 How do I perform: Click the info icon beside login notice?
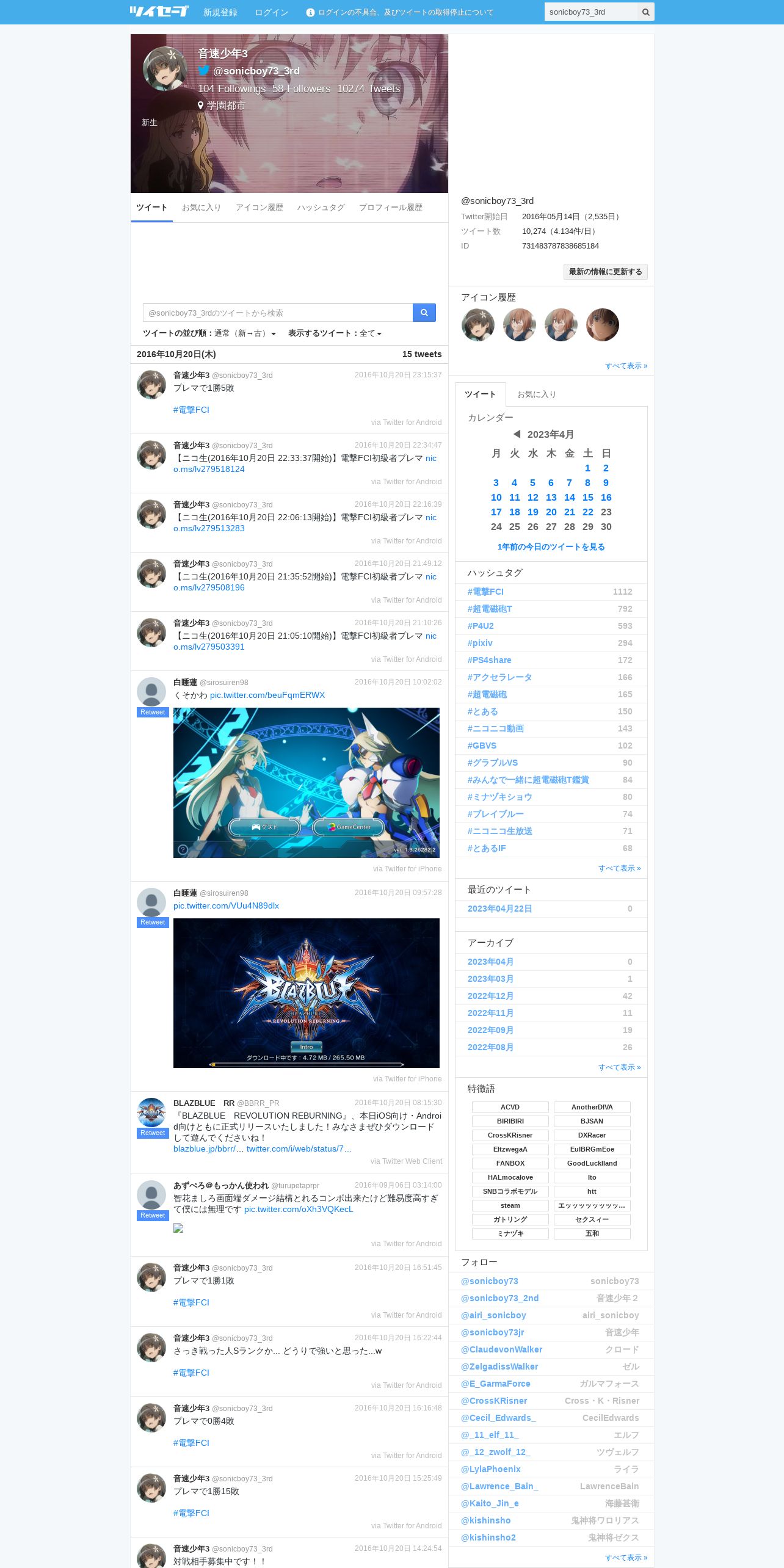(310, 12)
